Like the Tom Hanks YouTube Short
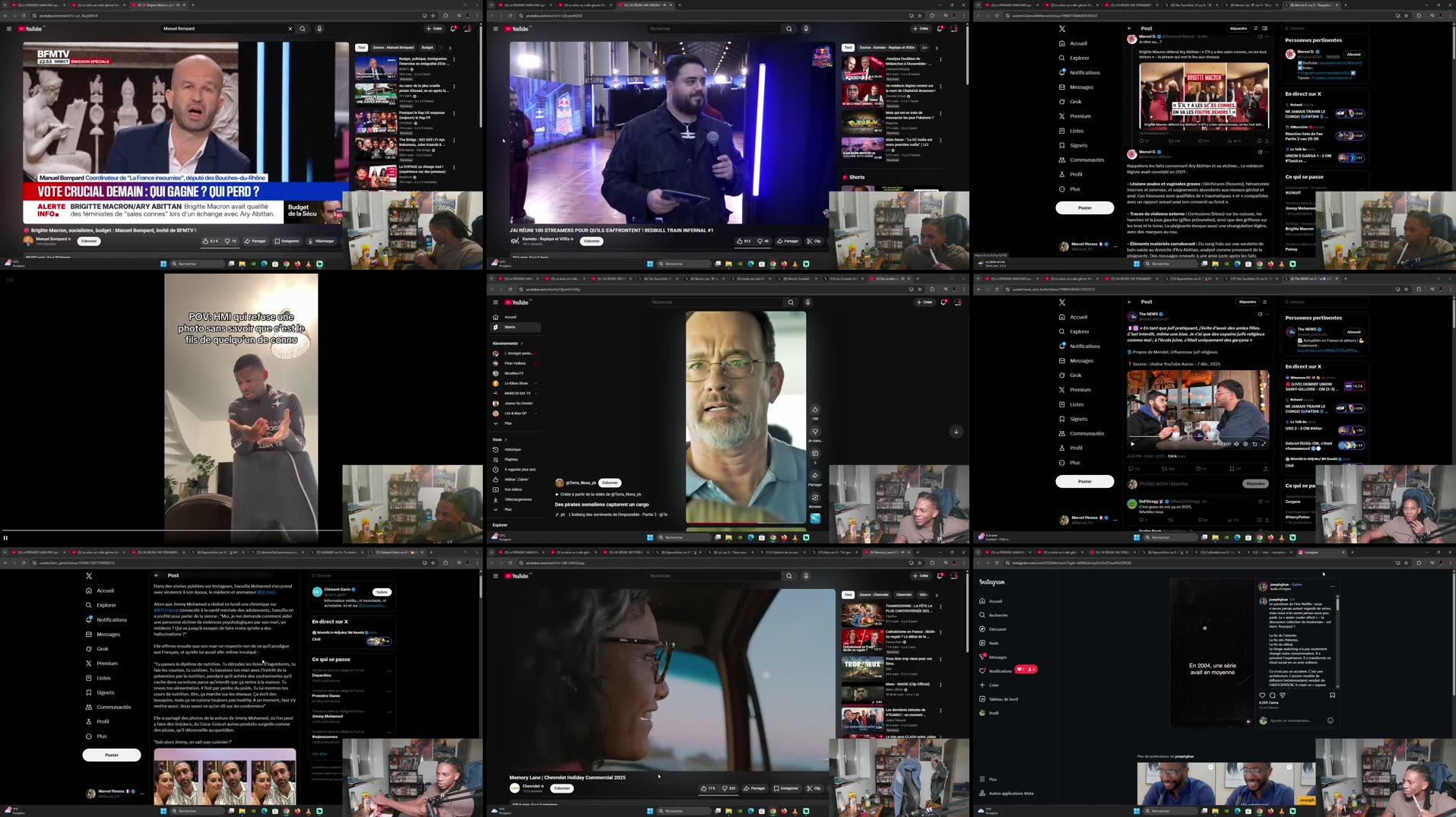 (815, 410)
